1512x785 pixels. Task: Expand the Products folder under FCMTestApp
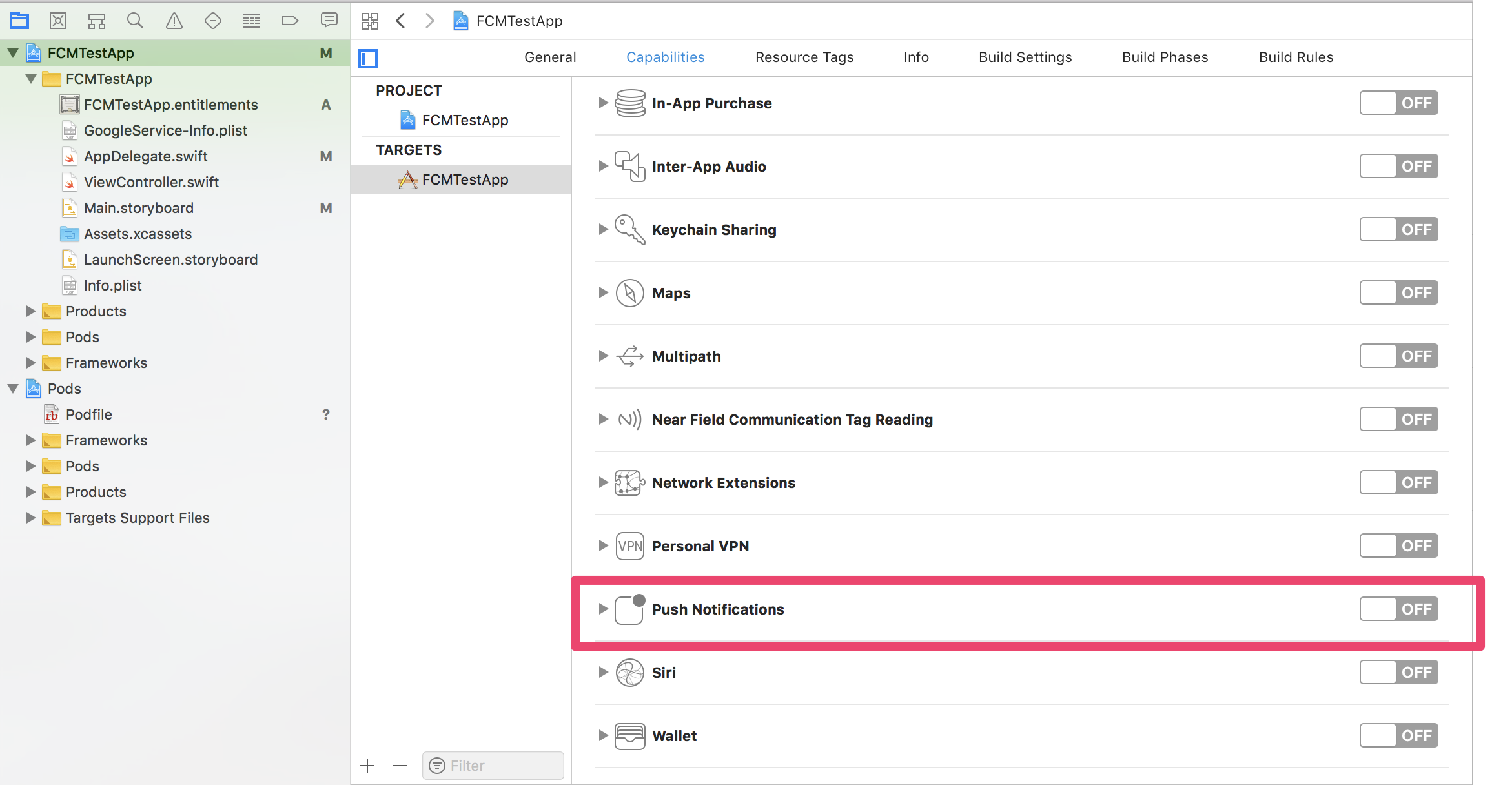(30, 311)
